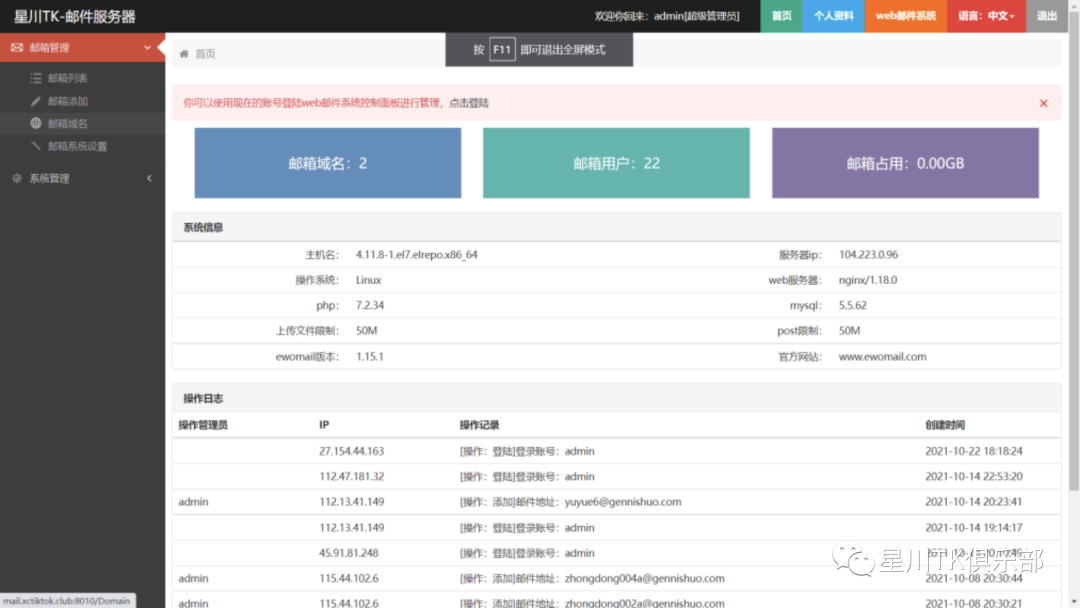Click the list icon next to 邮箱列表
This screenshot has height=608, width=1080.
[x=36, y=78]
